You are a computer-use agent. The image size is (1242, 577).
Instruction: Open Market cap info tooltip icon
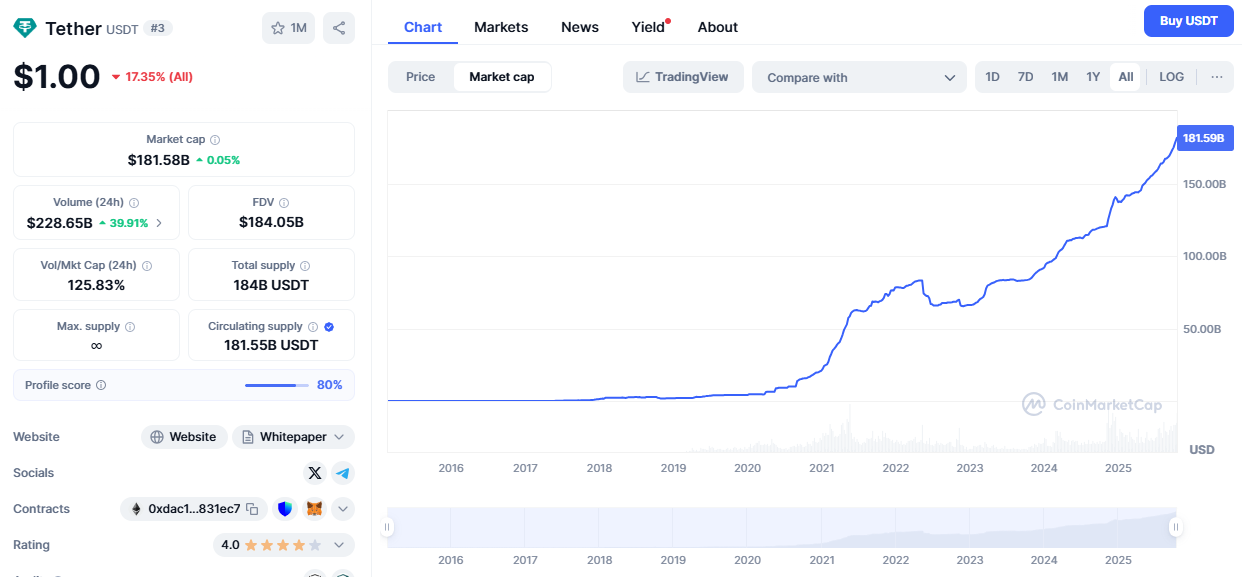(x=215, y=140)
